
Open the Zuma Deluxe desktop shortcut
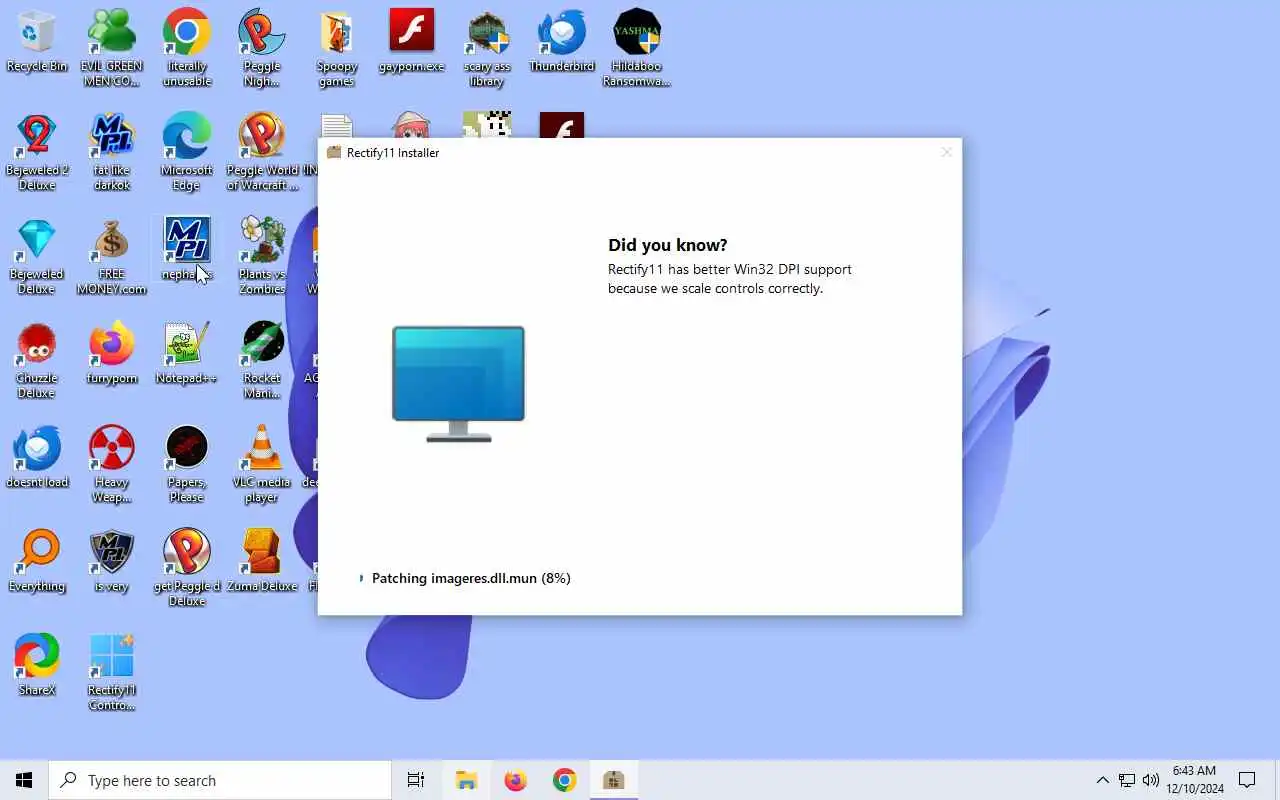[x=262, y=561]
